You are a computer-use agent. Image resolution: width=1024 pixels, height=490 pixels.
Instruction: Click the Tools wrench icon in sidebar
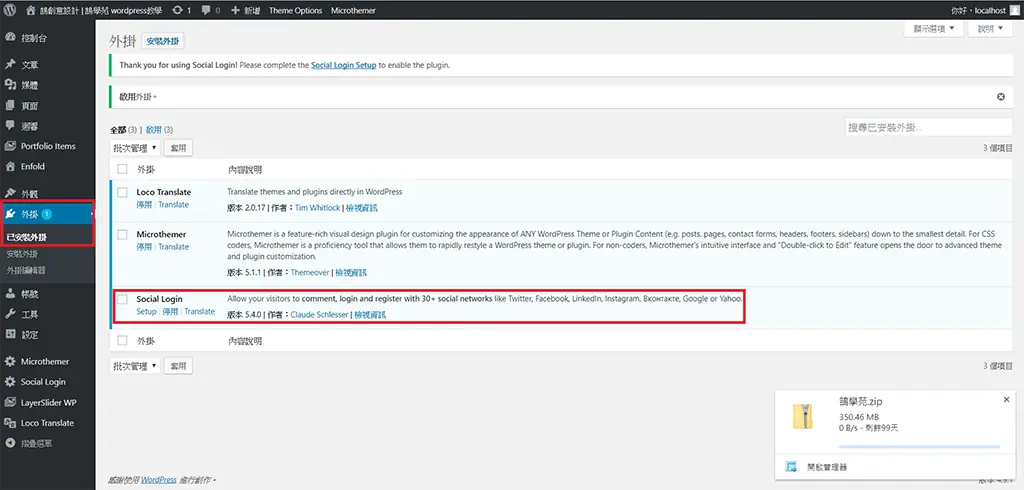pyautogui.click(x=10, y=314)
